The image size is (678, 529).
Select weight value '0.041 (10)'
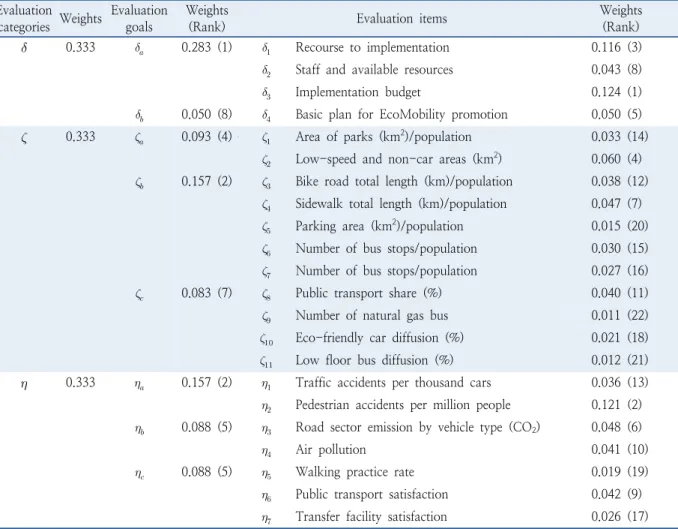click(x=620, y=449)
